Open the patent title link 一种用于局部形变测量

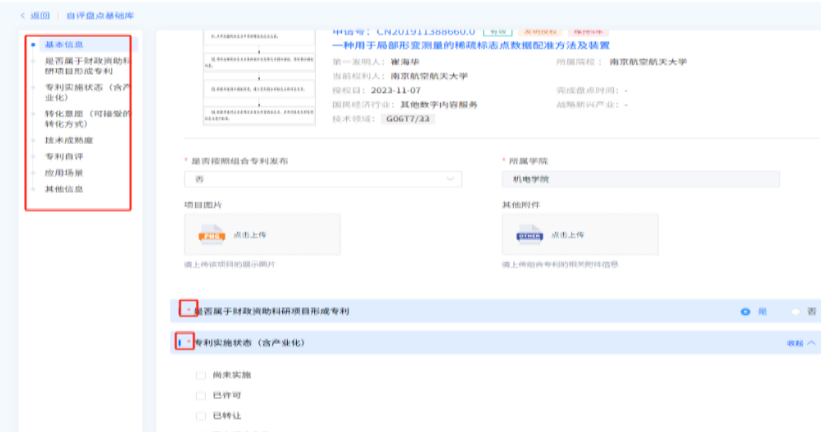(470, 47)
